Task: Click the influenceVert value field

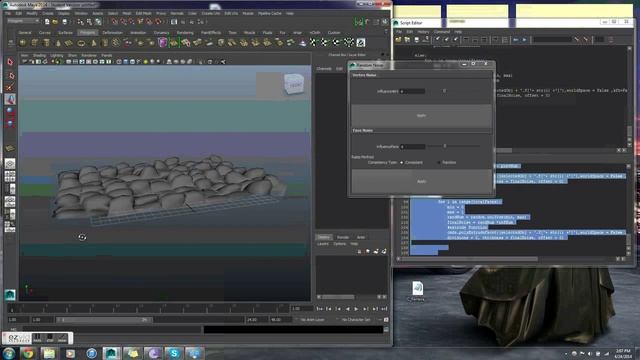Action: click(x=413, y=91)
